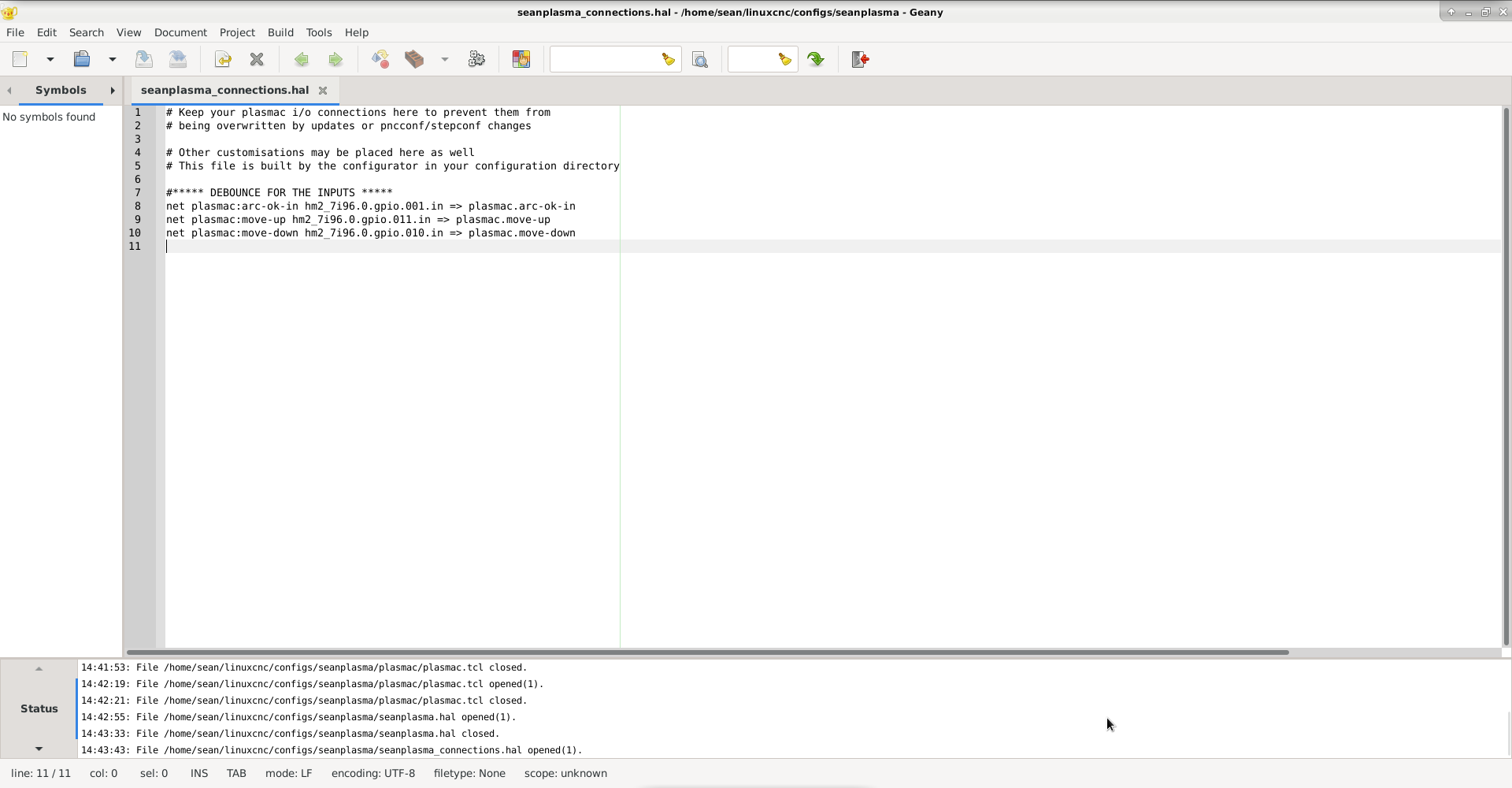Screen dimensions: 1512x788
Task: Save all open files icon
Action: [178, 59]
